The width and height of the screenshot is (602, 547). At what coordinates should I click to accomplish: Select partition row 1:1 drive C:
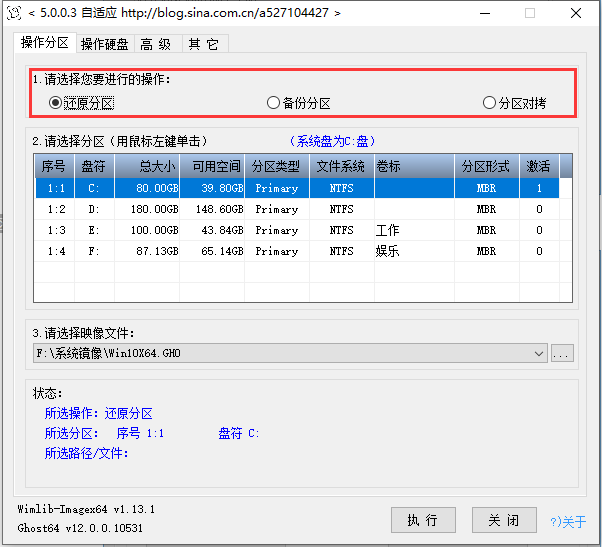pos(300,188)
